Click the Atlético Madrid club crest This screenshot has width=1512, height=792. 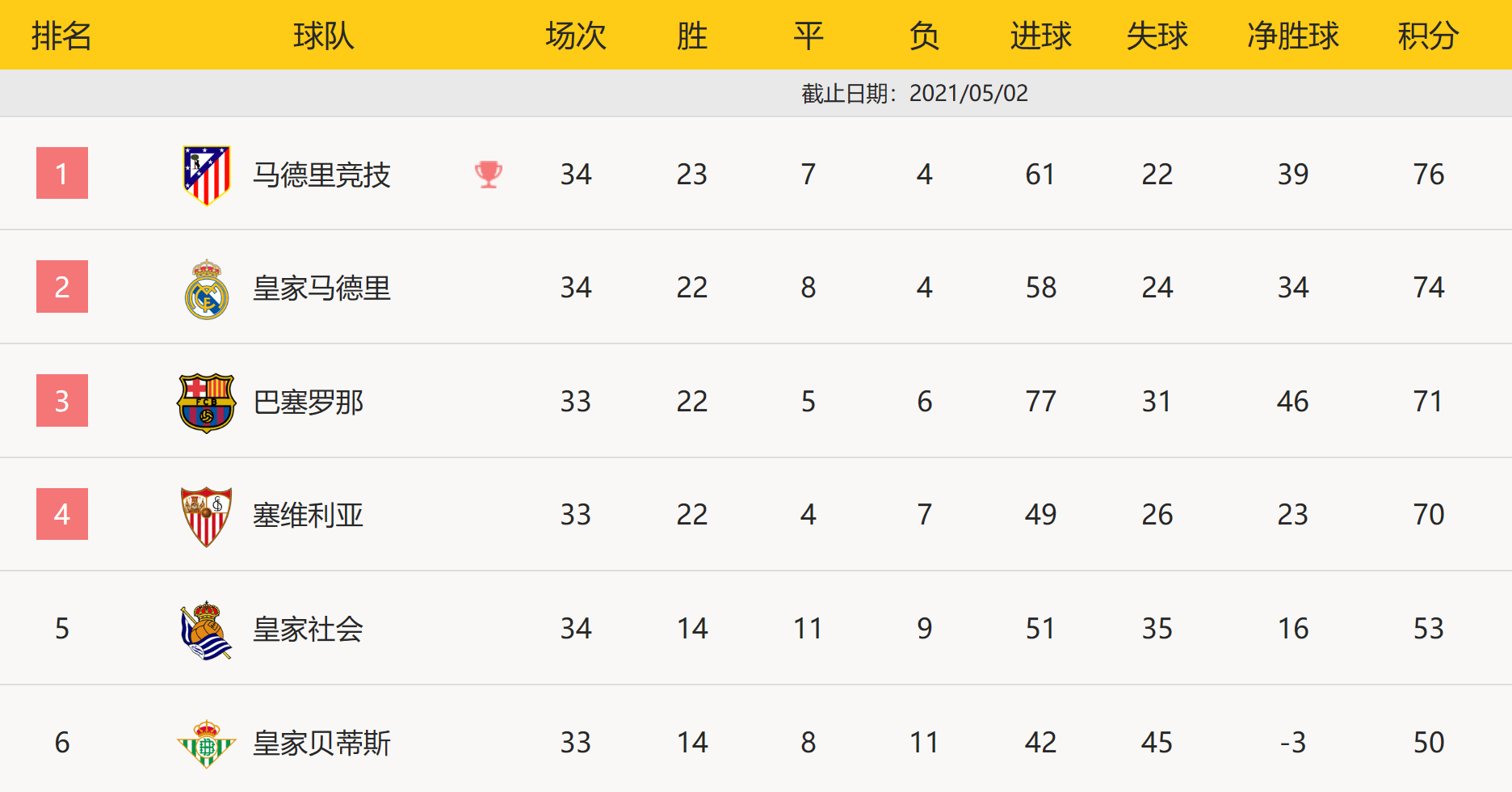pyautogui.click(x=207, y=175)
